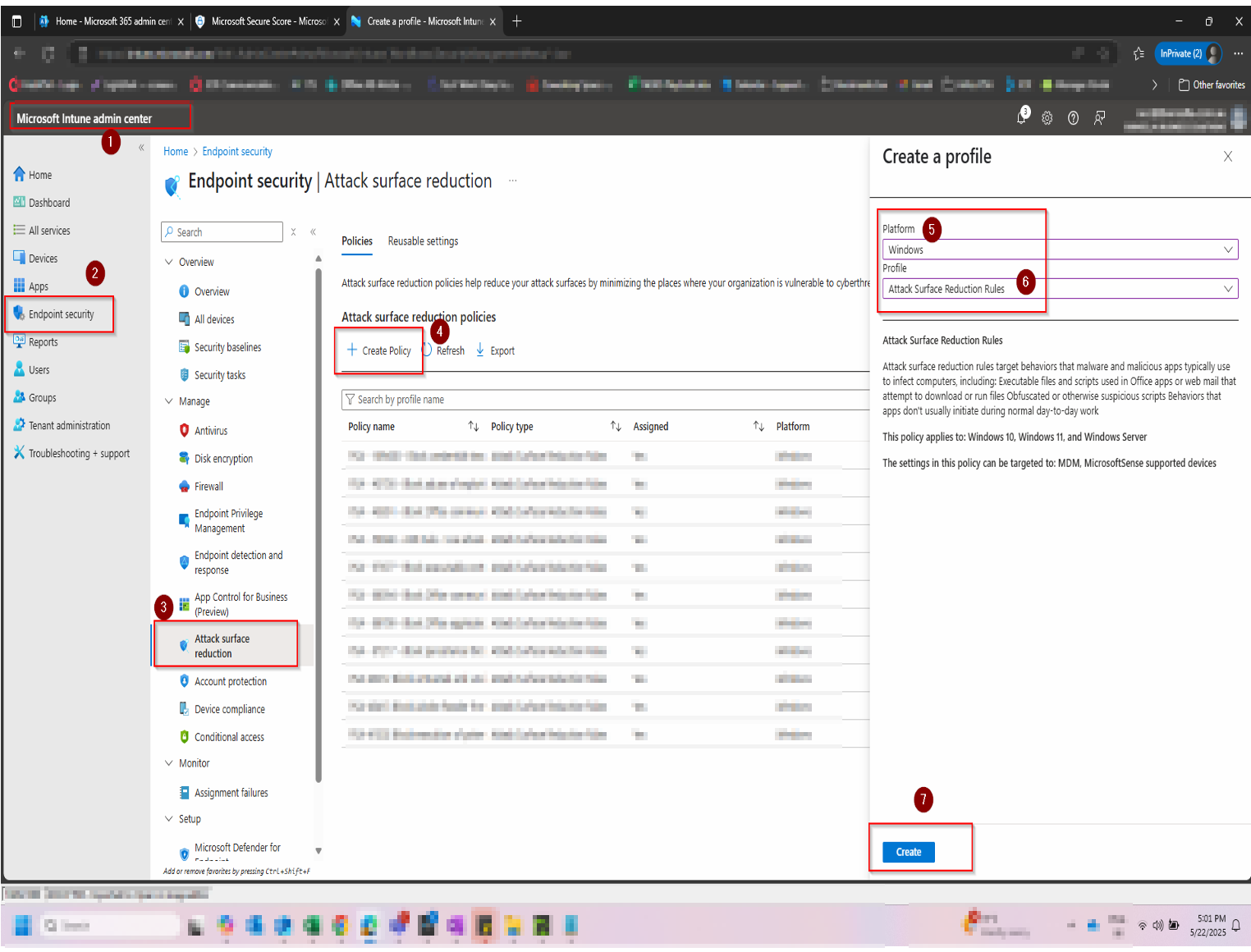Viewport: 1251px width, 952px height.
Task: Open All devices under Overview
Action: 207,319
